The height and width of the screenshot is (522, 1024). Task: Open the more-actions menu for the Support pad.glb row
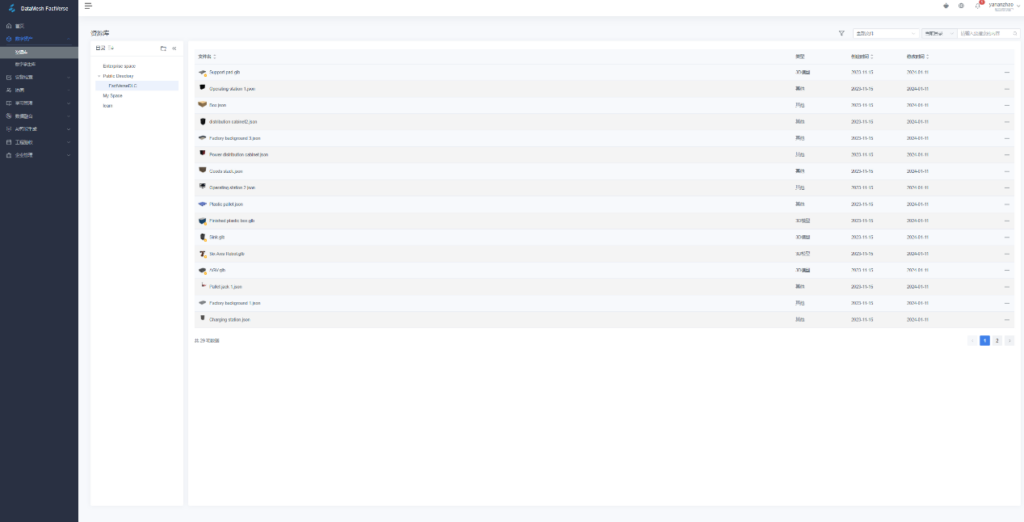click(1006, 73)
